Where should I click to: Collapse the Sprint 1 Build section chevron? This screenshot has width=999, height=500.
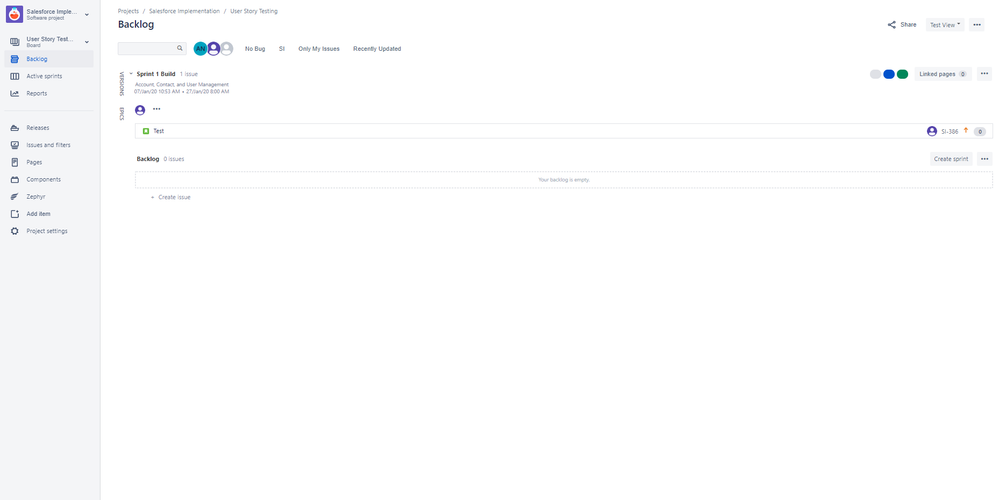tap(131, 74)
